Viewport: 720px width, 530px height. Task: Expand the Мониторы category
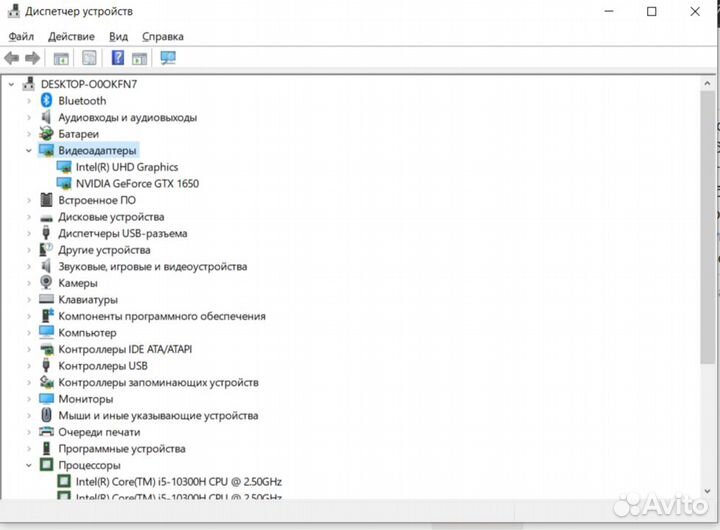(29, 399)
